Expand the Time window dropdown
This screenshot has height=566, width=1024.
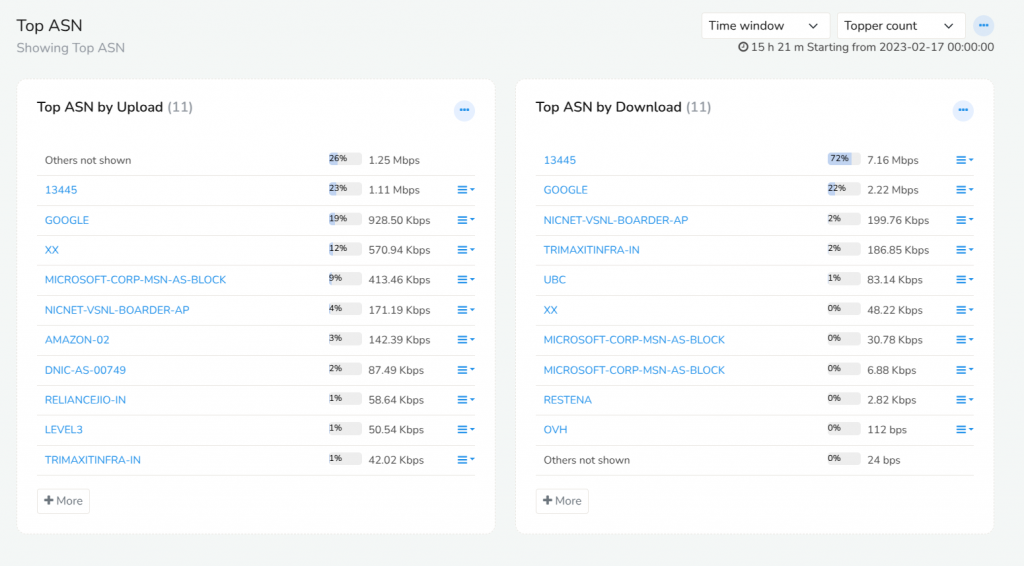point(765,25)
